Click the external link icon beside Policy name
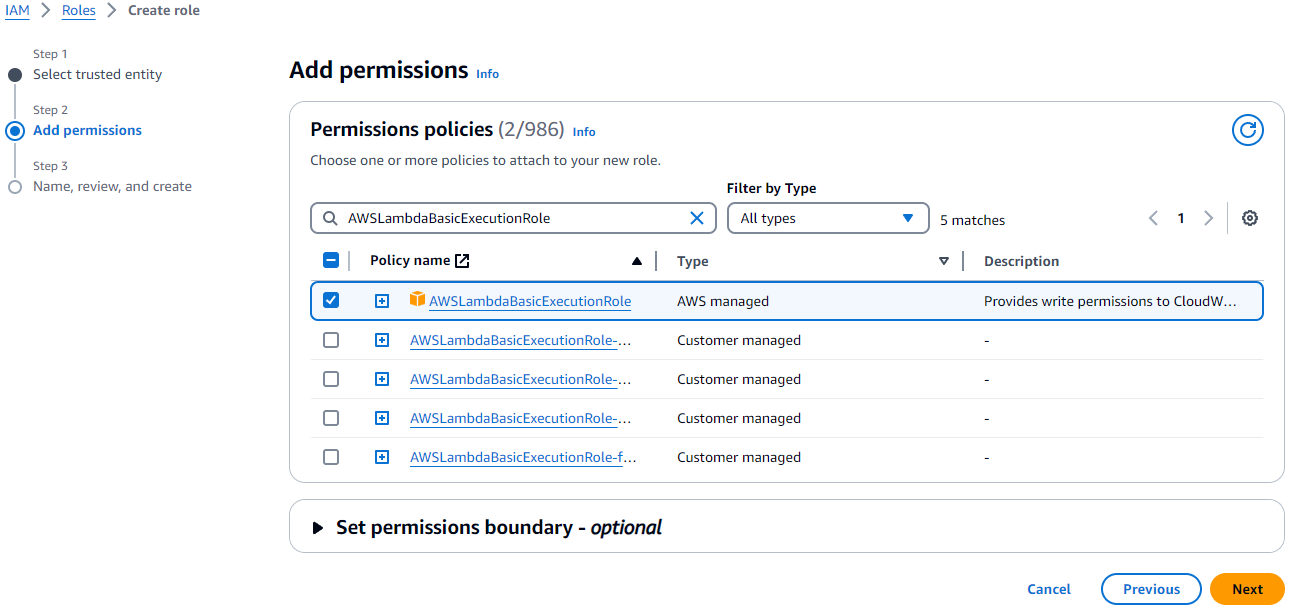This screenshot has width=1295, height=614. (x=462, y=261)
